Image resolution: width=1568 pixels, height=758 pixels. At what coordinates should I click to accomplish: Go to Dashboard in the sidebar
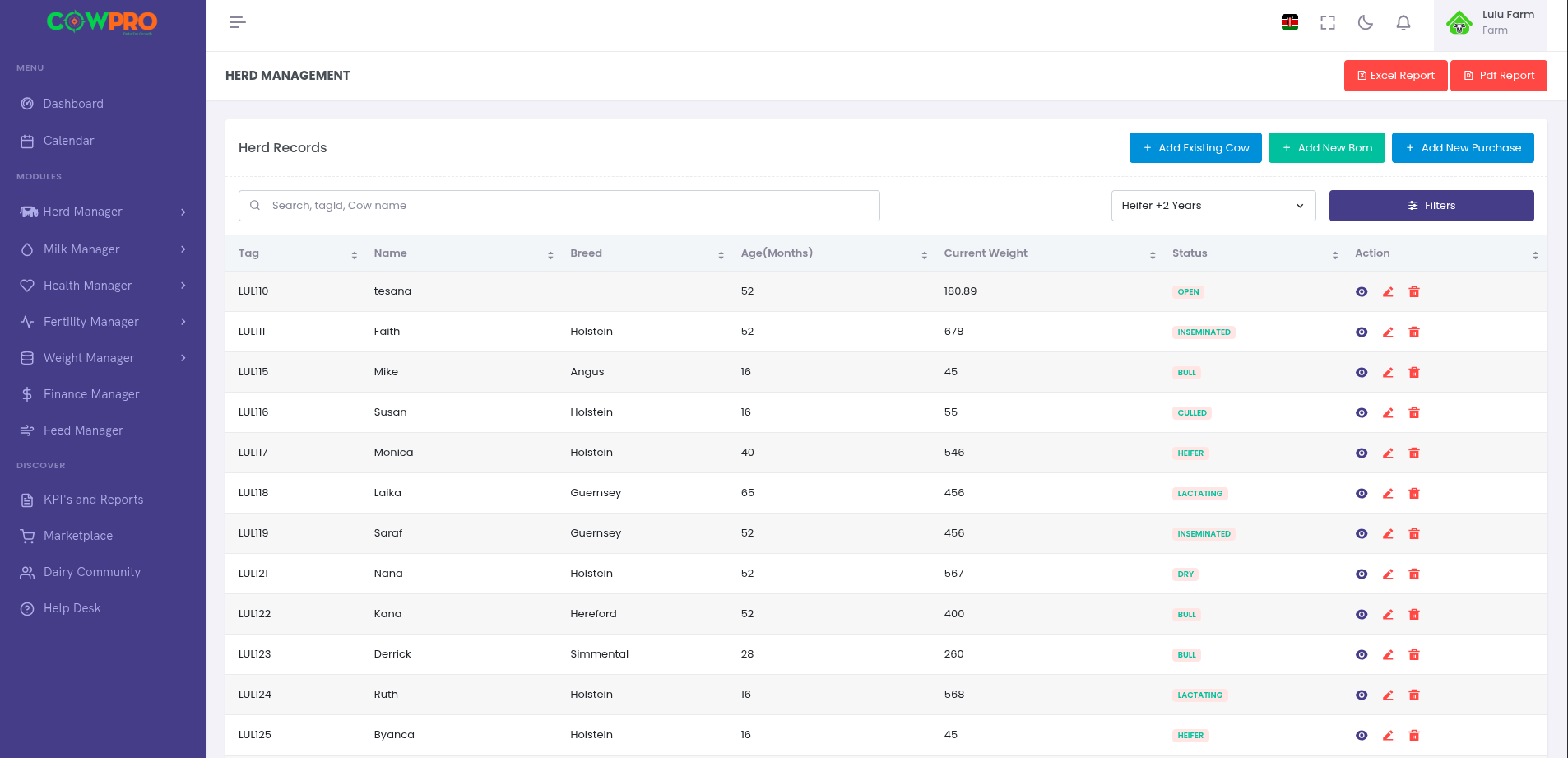coord(73,104)
